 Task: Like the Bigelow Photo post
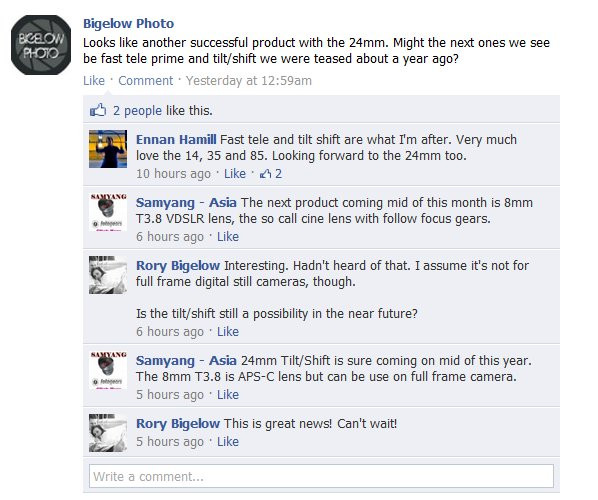(94, 80)
